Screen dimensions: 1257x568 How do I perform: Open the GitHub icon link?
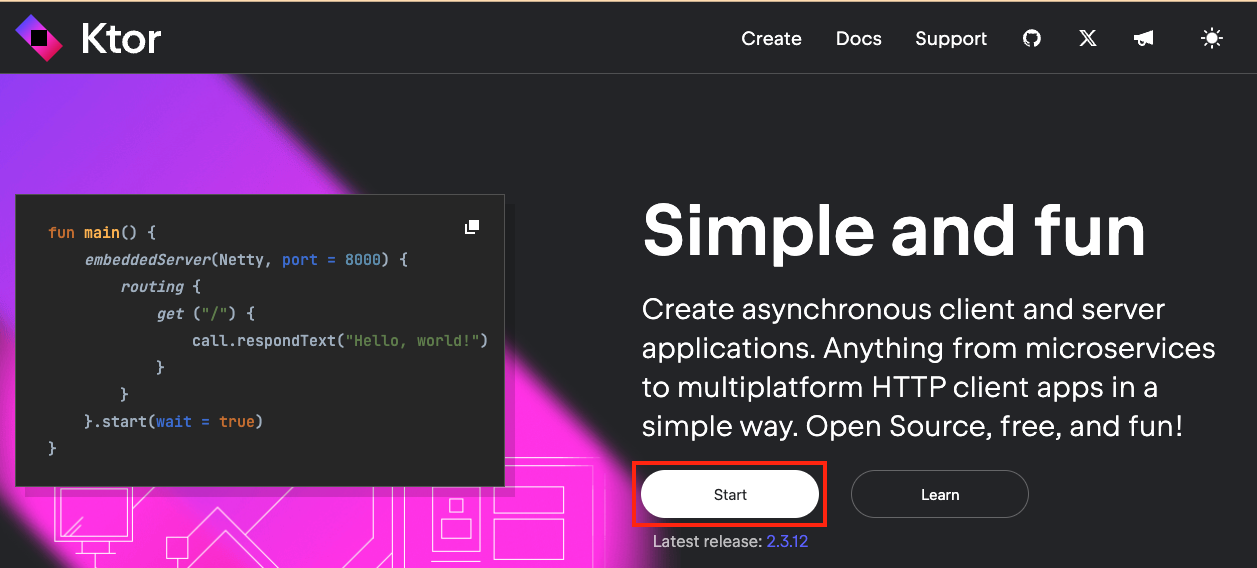(1032, 38)
